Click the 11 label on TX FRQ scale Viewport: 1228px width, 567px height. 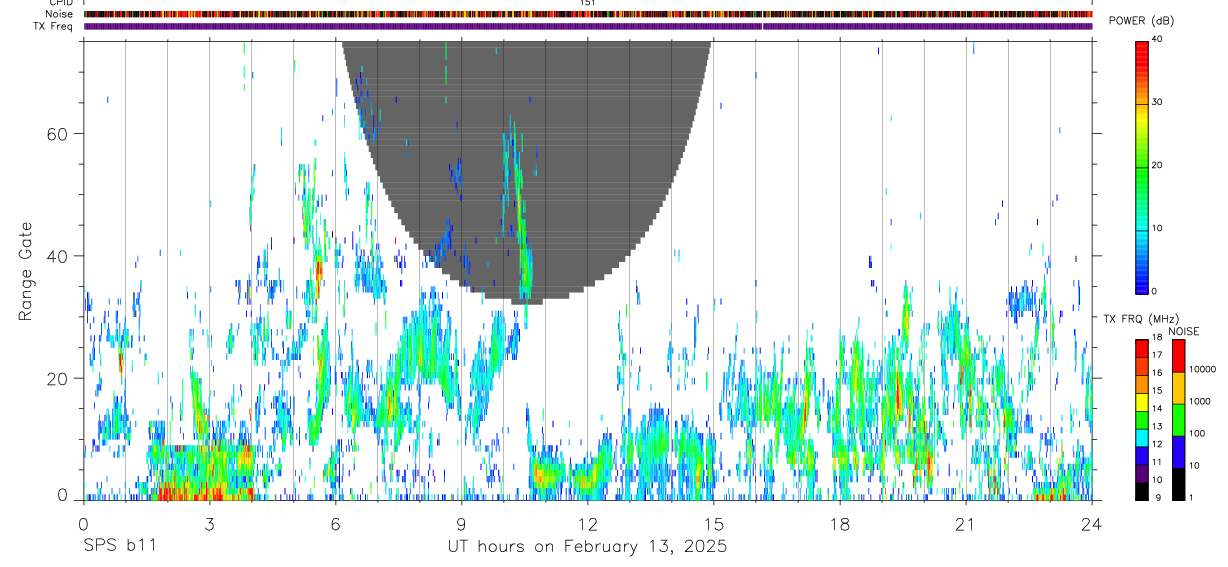click(x=1157, y=463)
